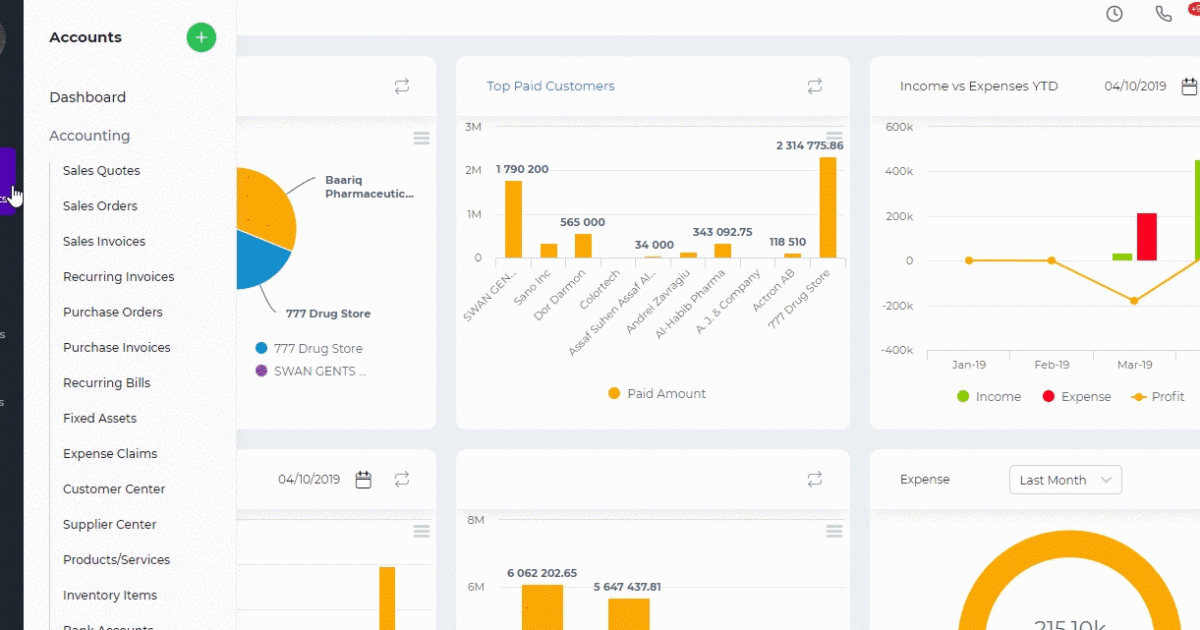Image resolution: width=1200 pixels, height=630 pixels.
Task: Click the Income vs Expenses YTD title
Action: [979, 87]
